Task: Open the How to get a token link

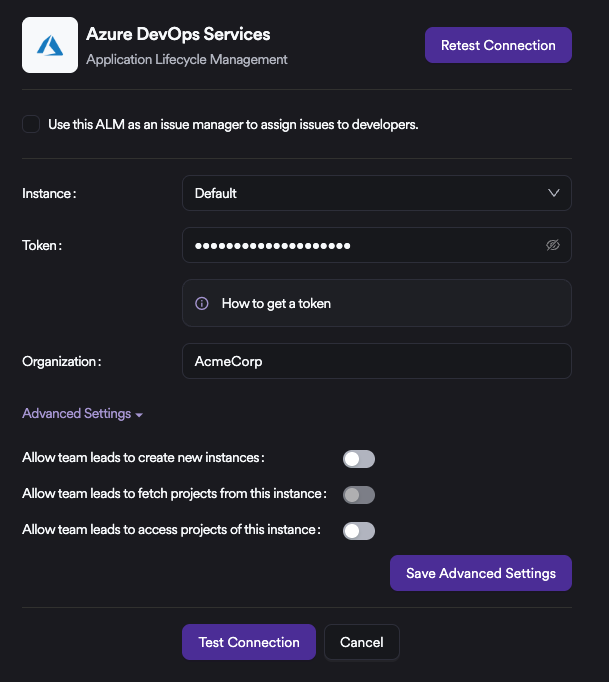Action: pos(276,304)
